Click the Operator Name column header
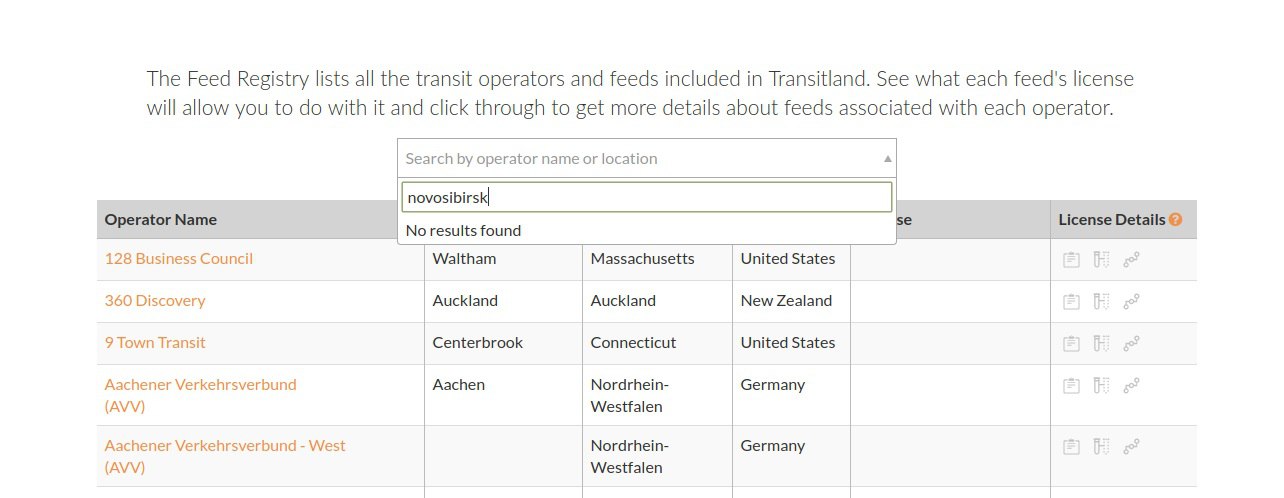This screenshot has width=1284, height=498. 161,219
